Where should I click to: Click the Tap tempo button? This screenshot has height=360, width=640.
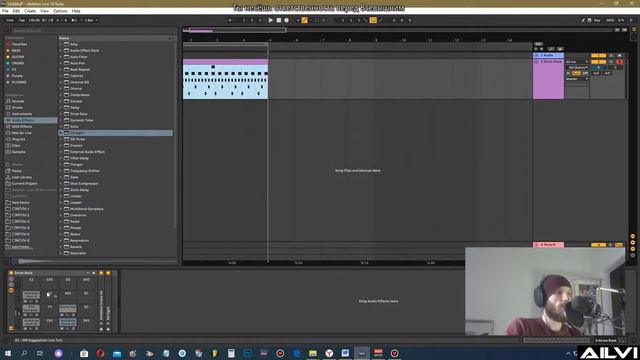tap(22, 20)
